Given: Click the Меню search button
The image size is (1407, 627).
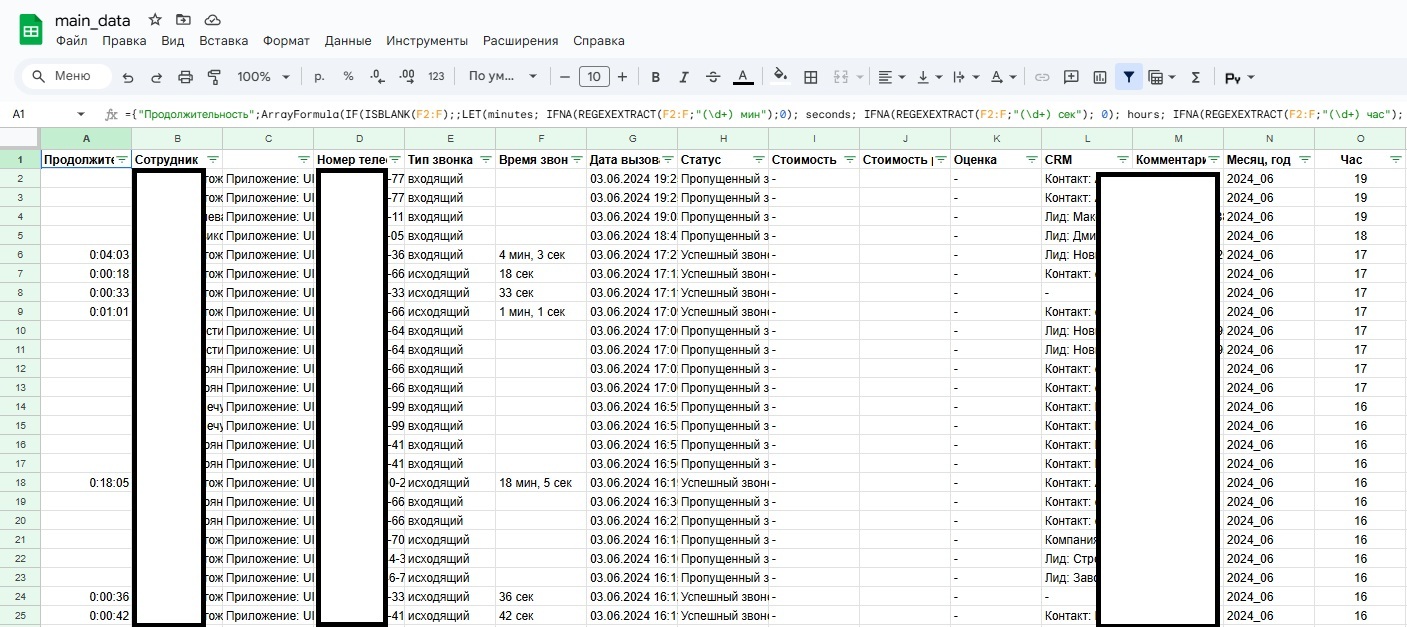Looking at the screenshot, I should 66,77.
